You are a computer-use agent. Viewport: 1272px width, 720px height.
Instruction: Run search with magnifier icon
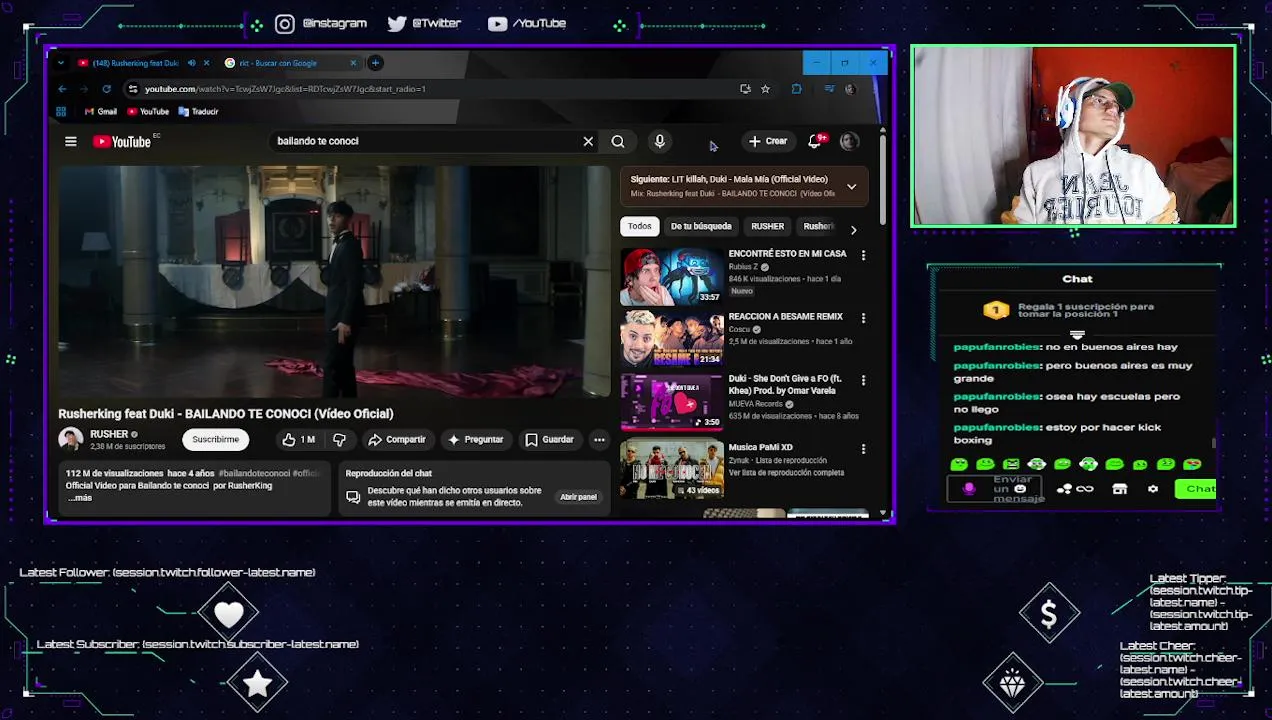click(618, 142)
